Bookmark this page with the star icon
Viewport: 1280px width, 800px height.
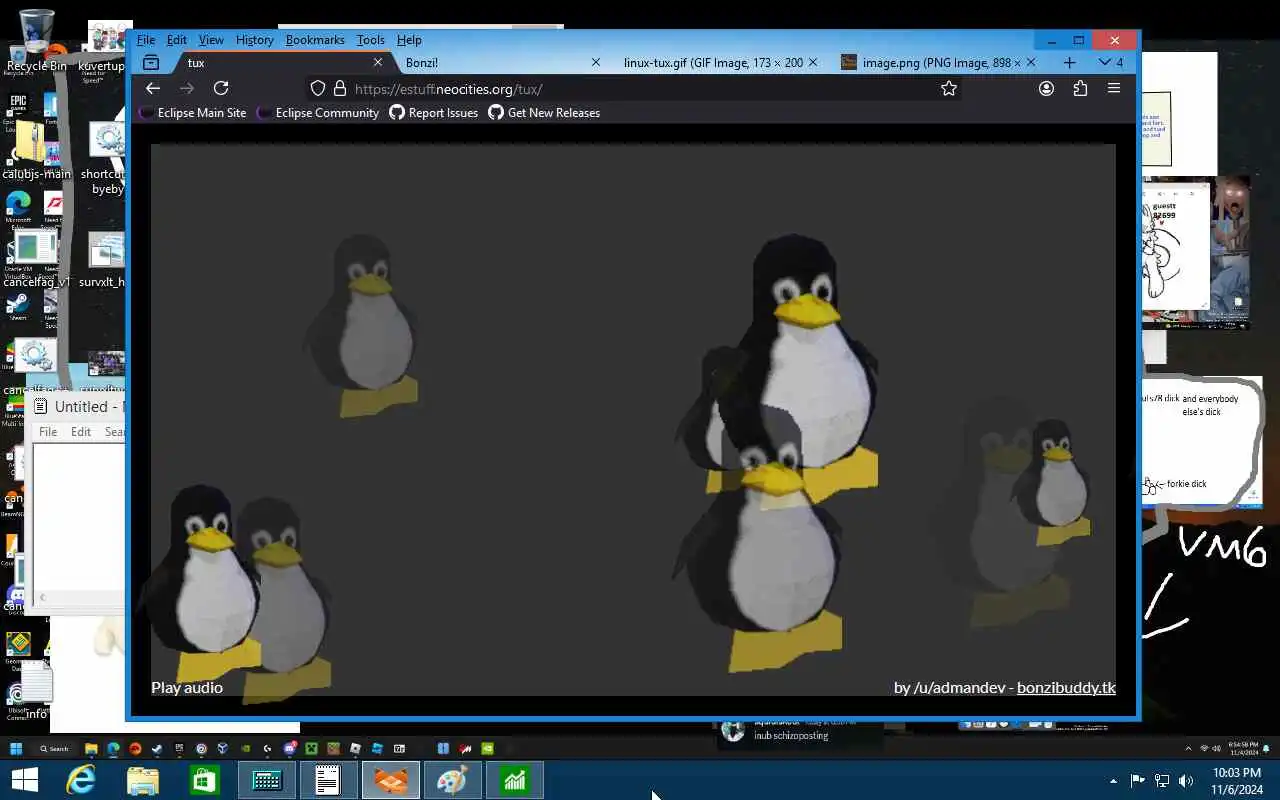click(x=949, y=88)
